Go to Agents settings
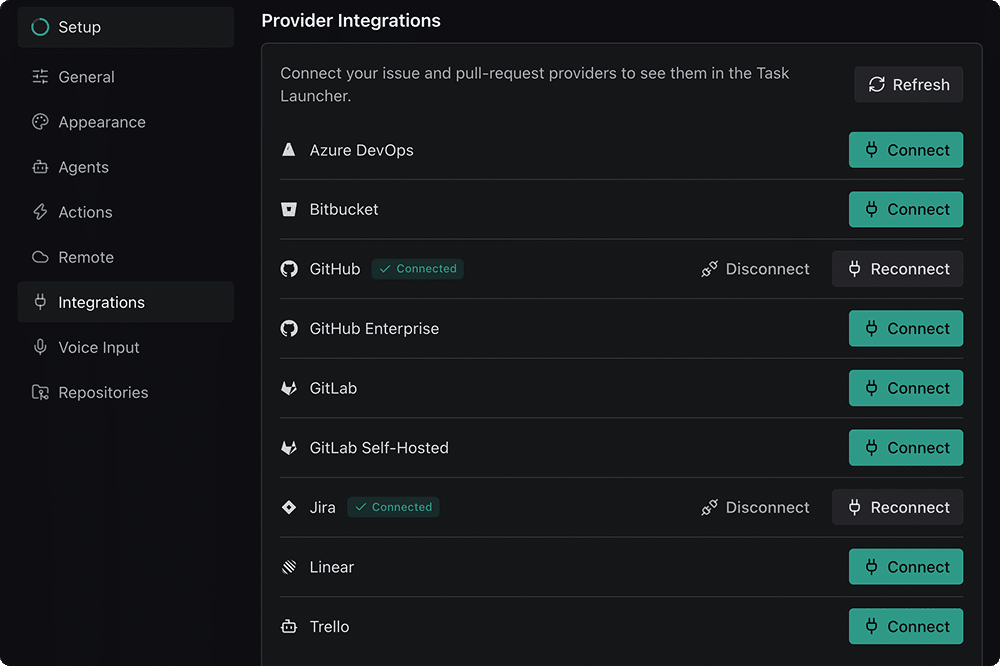 click(x=126, y=167)
